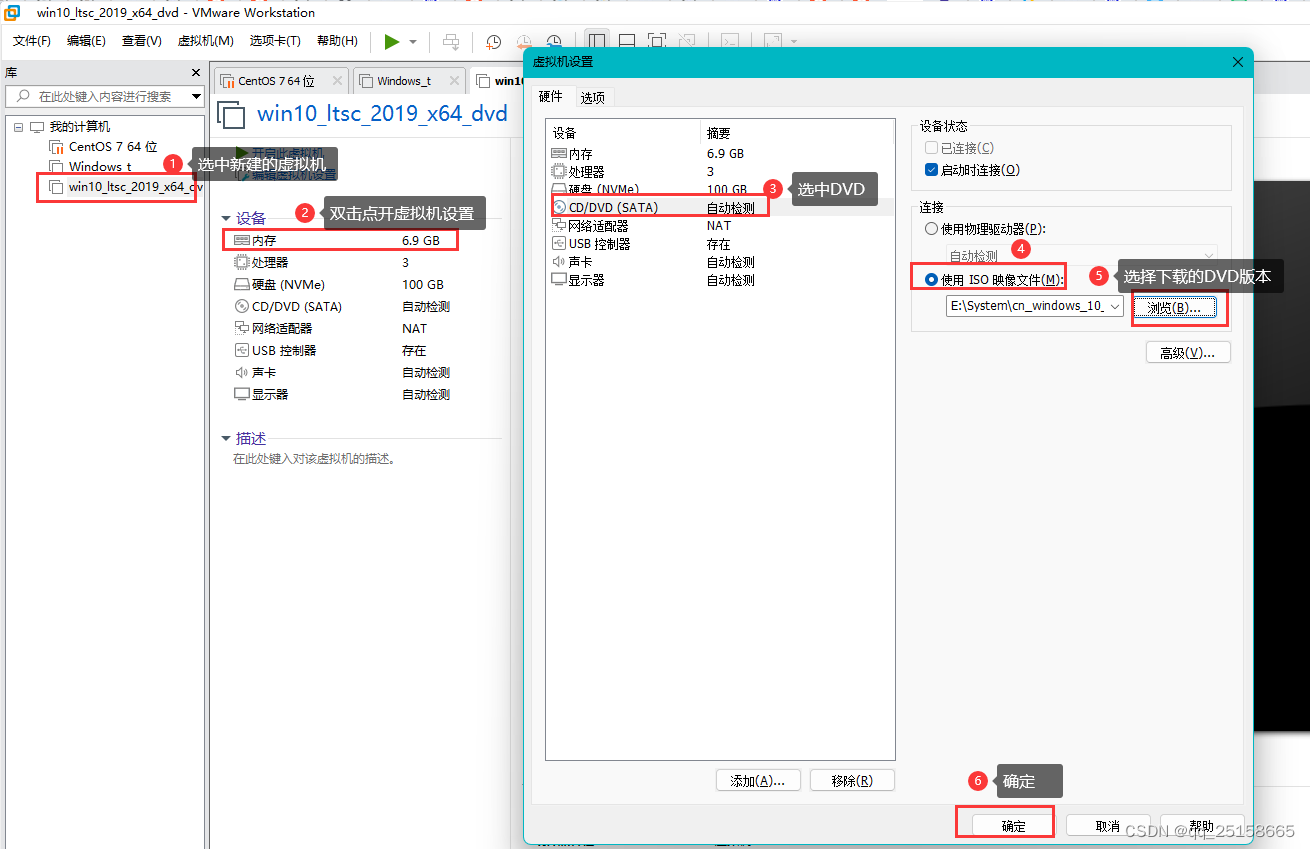Screen dimensions: 1310x849
Task: Toggle the show library panel toolbar icon
Action: pyautogui.click(x=597, y=42)
